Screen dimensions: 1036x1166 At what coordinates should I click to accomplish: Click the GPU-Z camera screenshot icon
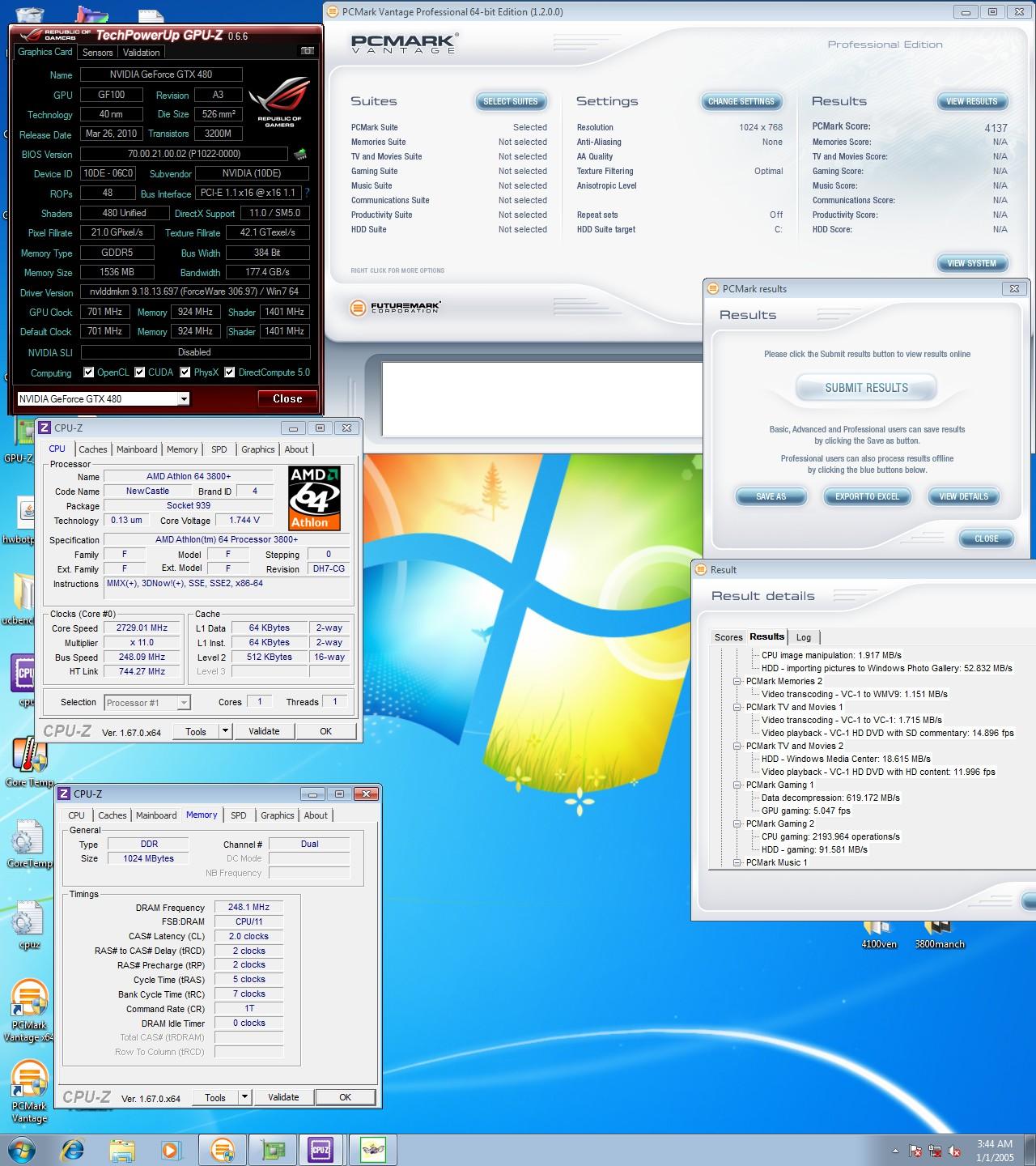pos(307,51)
